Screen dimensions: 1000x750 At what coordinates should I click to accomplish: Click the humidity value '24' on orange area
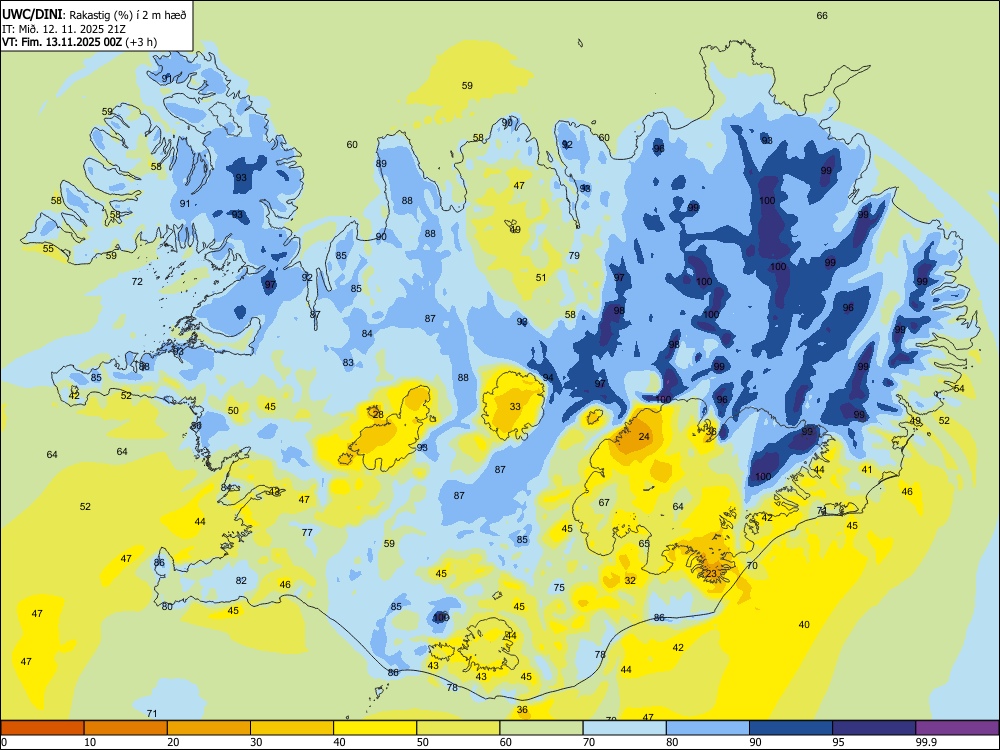644,437
